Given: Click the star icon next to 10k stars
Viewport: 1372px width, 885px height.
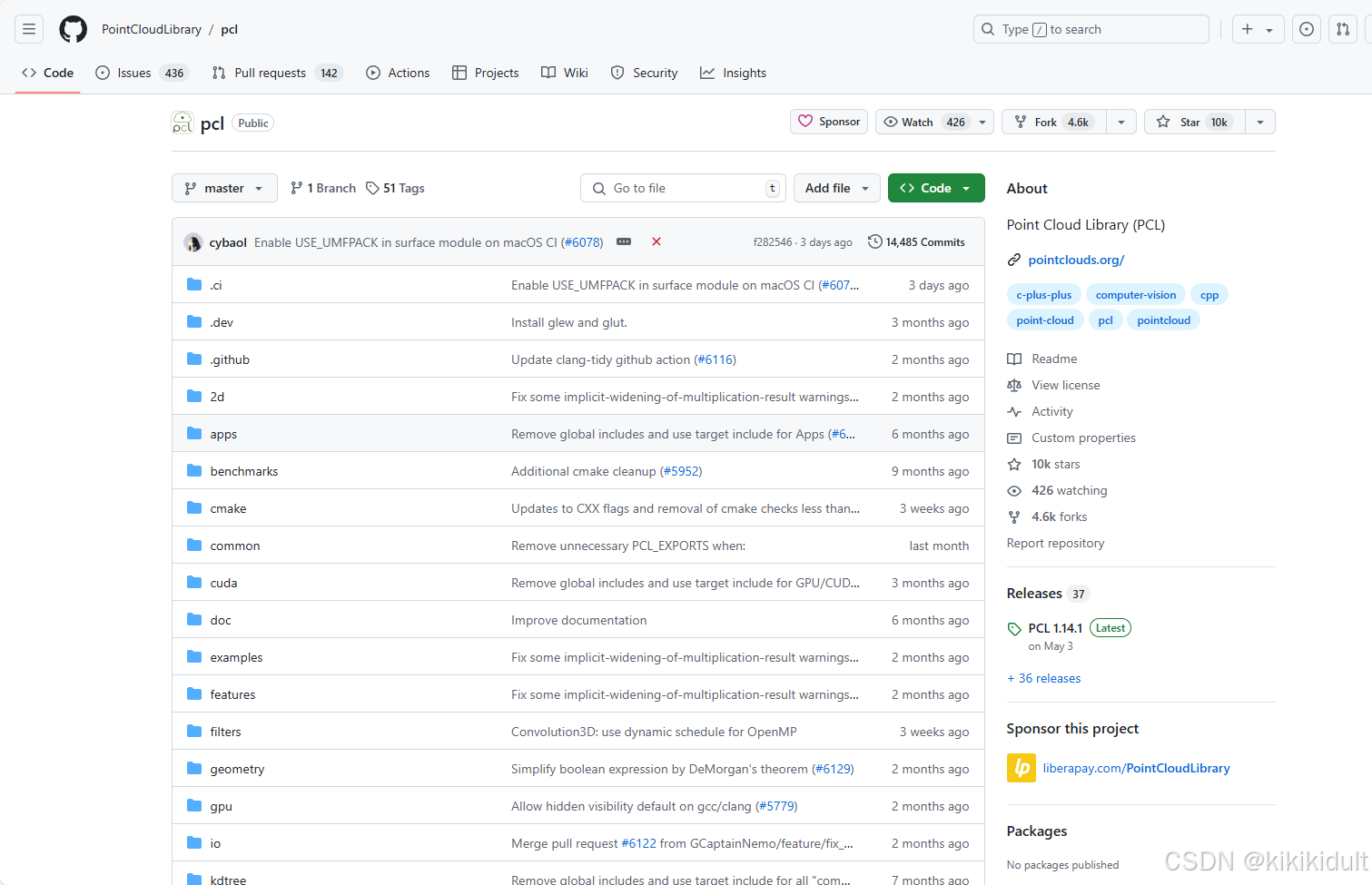Looking at the screenshot, I should (1014, 465).
